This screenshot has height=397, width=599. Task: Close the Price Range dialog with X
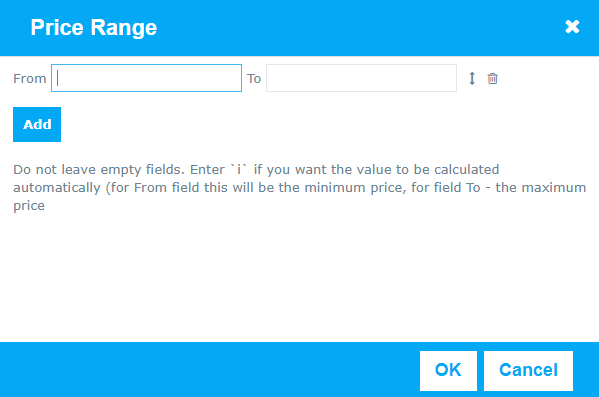pyautogui.click(x=572, y=27)
